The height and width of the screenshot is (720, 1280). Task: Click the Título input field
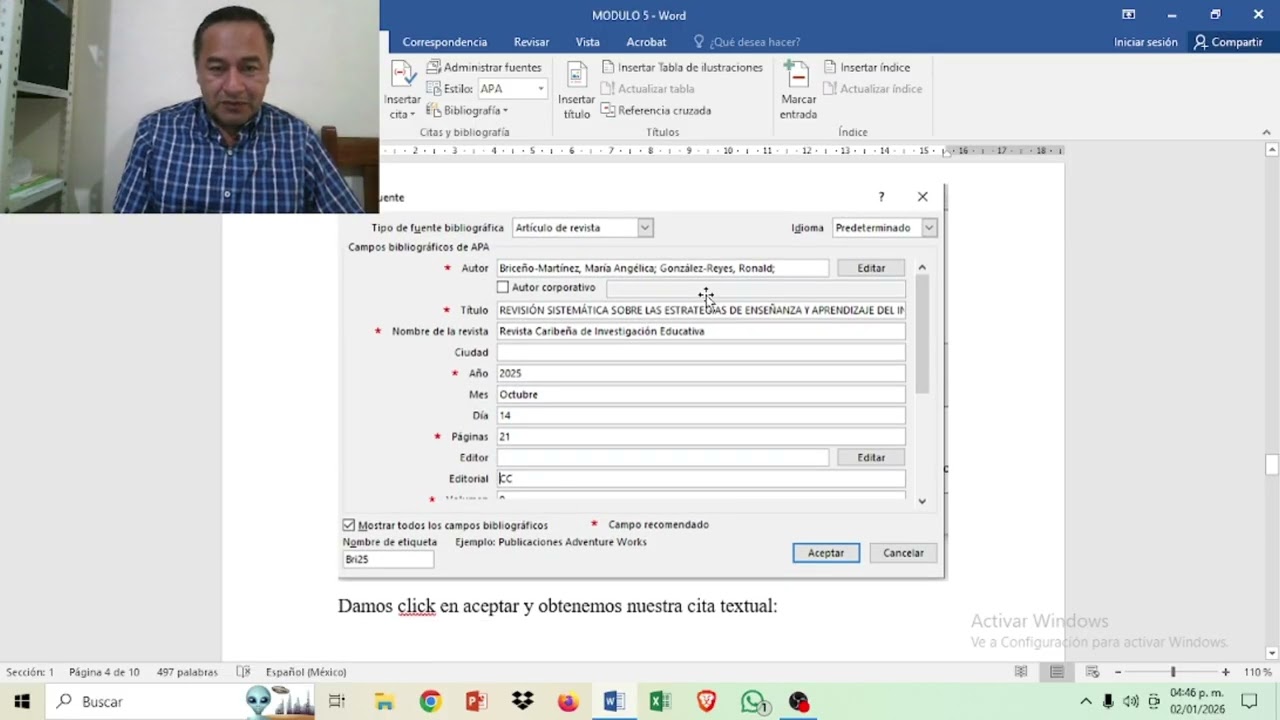click(701, 310)
